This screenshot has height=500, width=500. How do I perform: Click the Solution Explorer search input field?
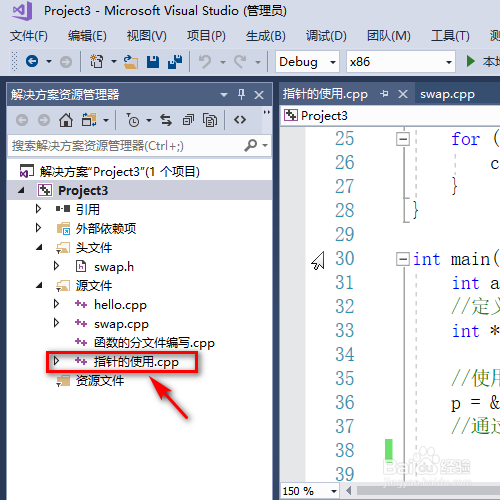126,146
